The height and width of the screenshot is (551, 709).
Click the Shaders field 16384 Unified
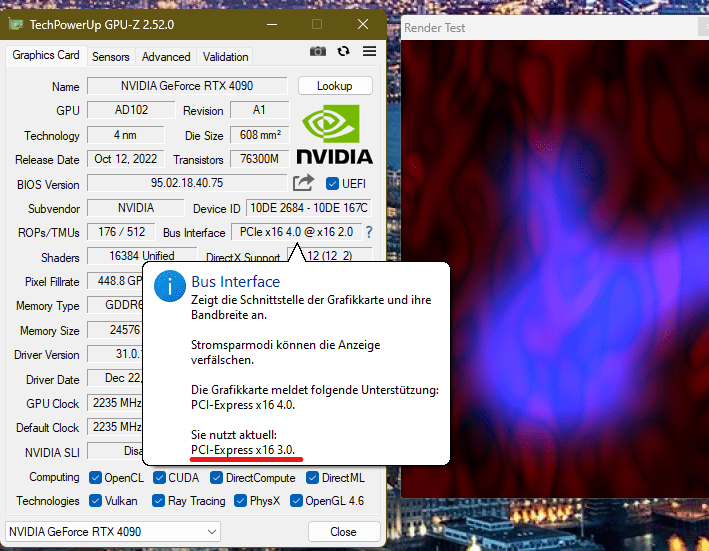click(x=142, y=255)
